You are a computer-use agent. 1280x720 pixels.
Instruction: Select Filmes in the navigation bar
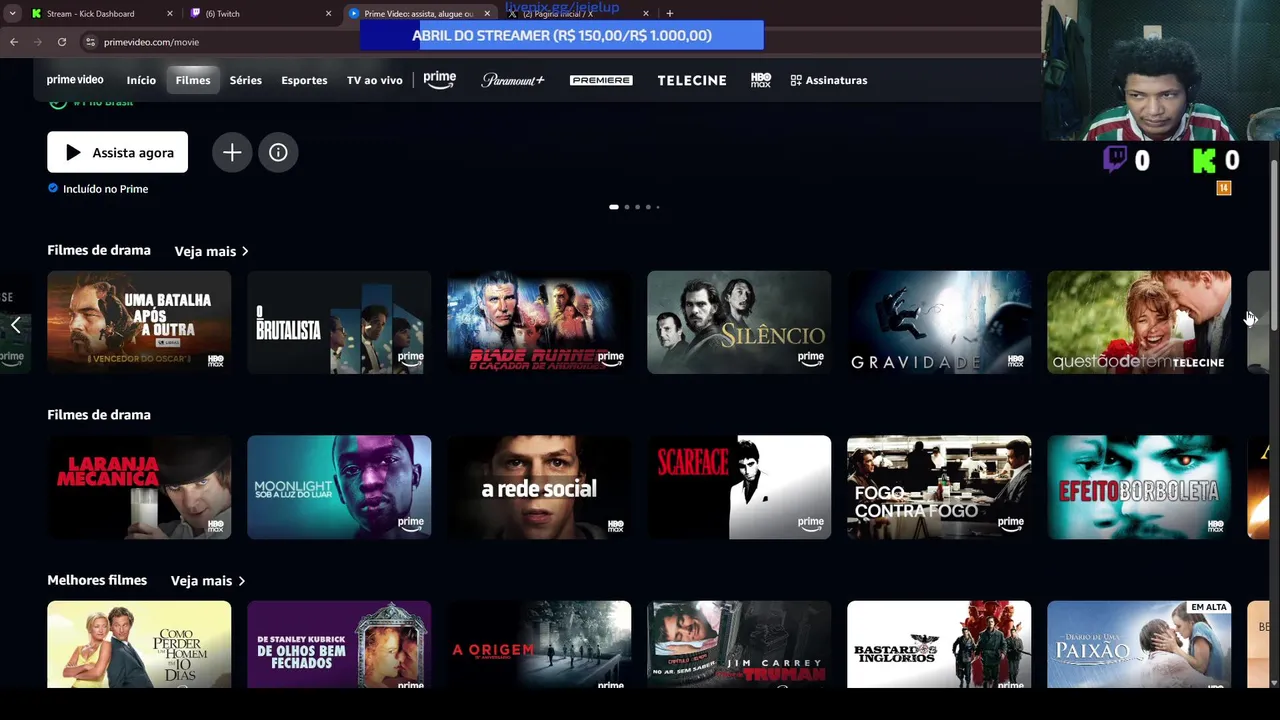(193, 80)
